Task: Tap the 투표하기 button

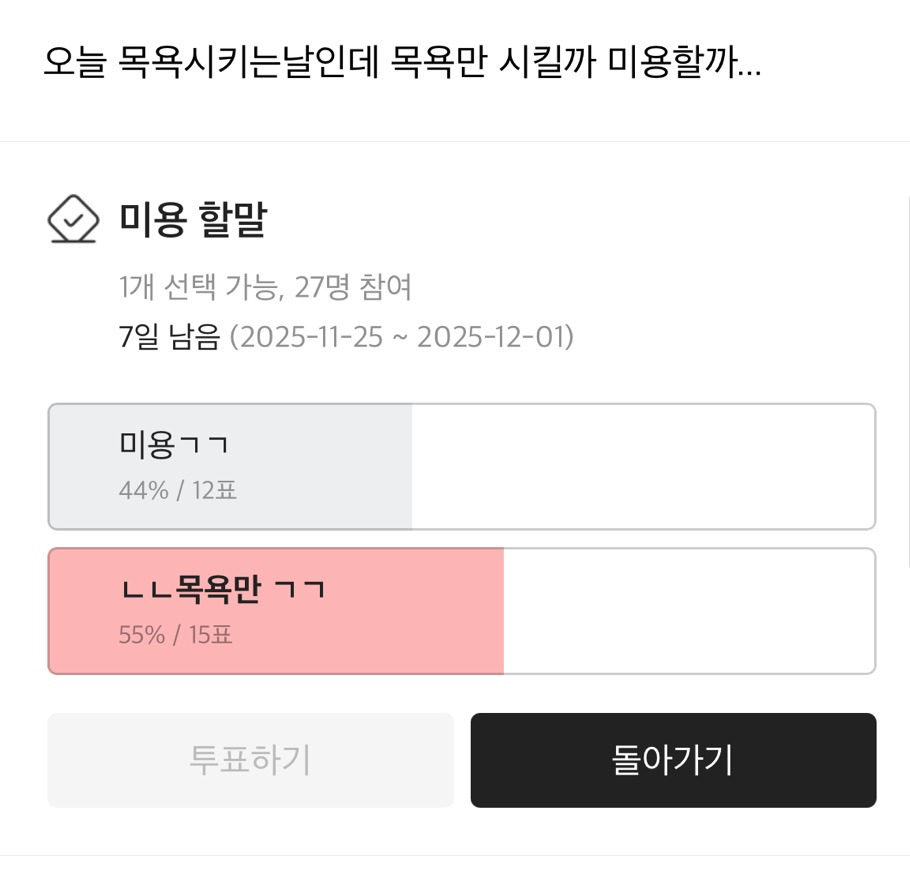Action: tap(250, 761)
